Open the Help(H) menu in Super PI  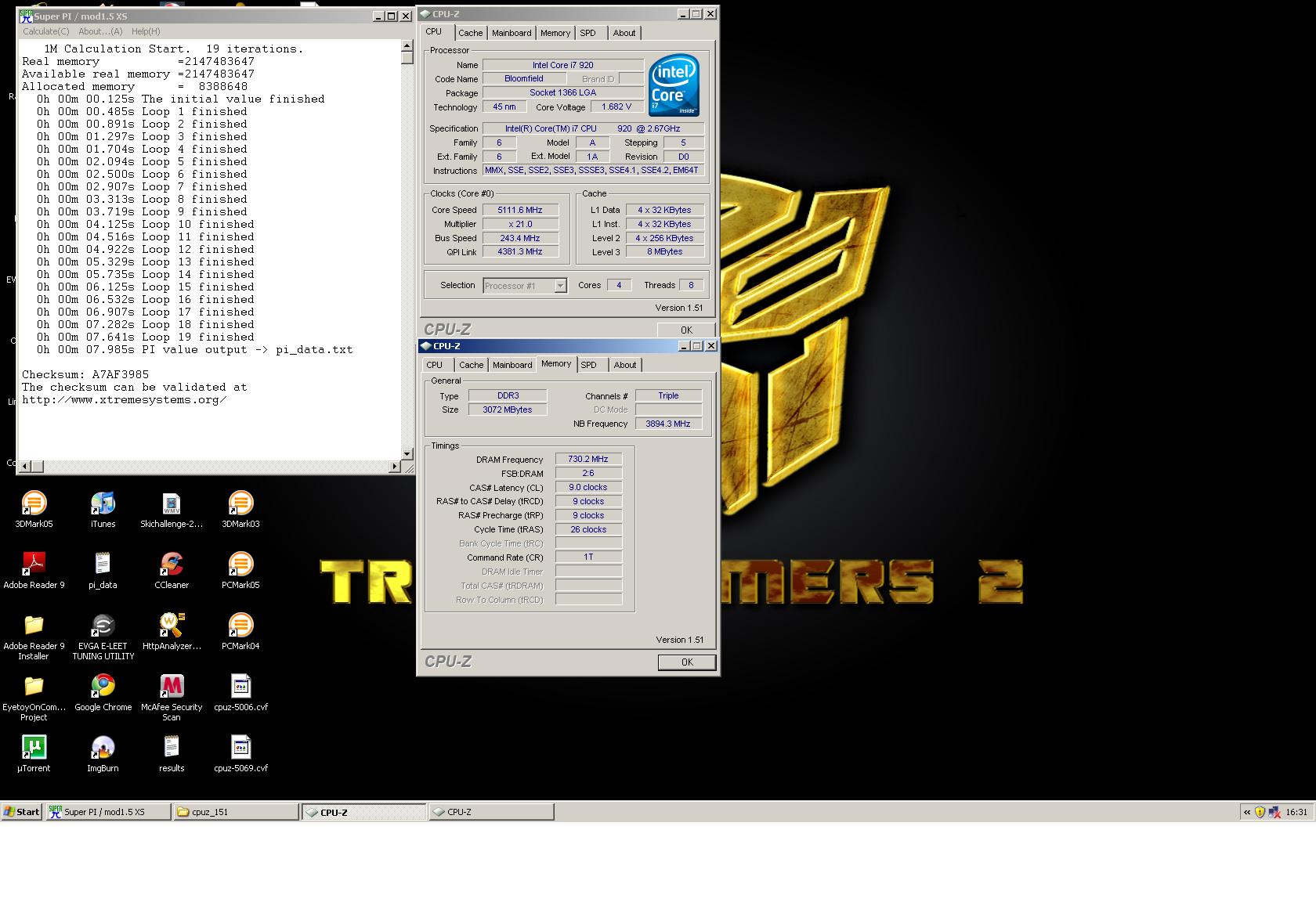[146, 31]
